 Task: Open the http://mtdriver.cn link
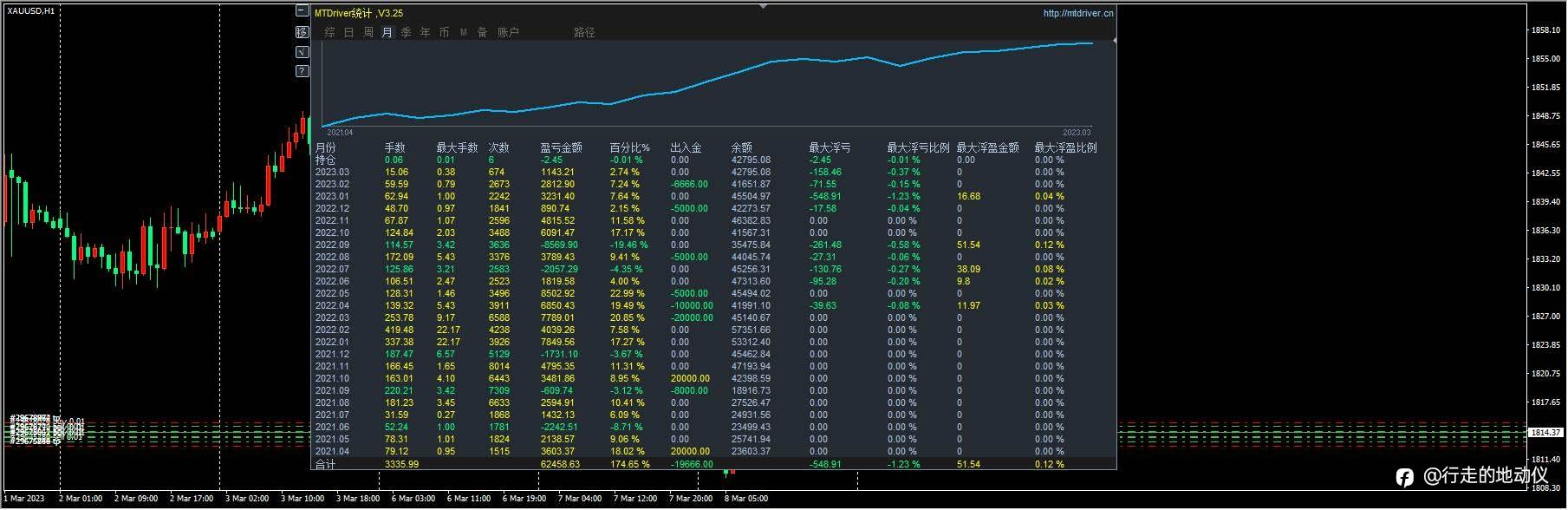pyautogui.click(x=1078, y=13)
